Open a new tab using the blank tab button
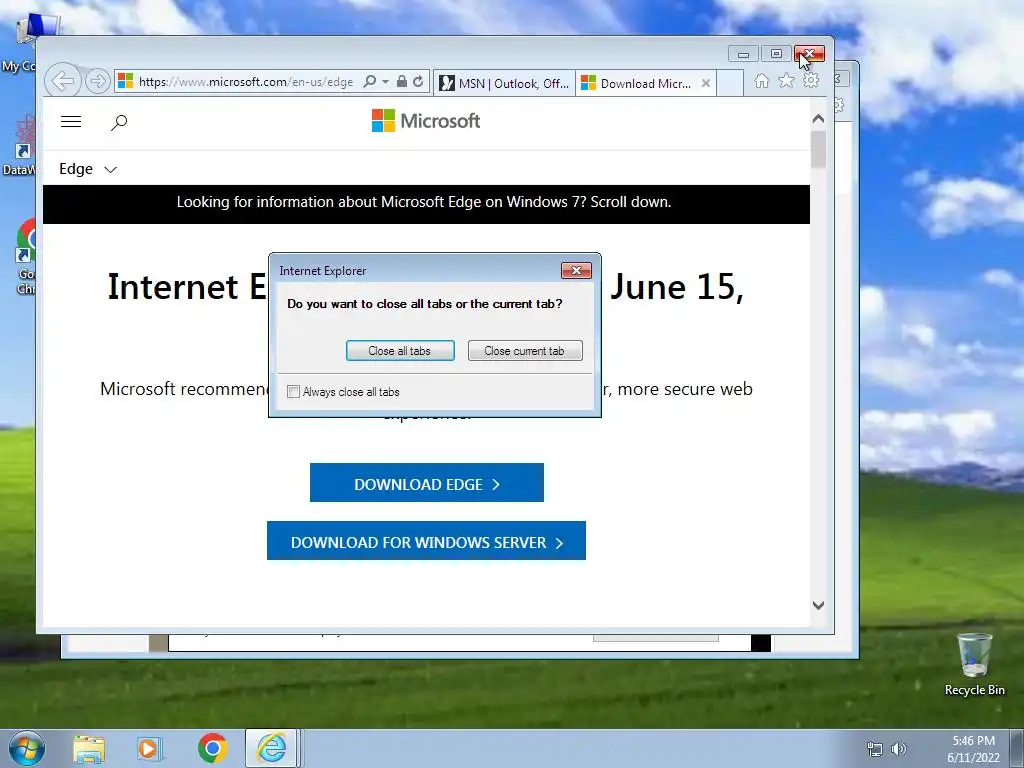This screenshot has width=1024, height=768. tap(730, 83)
